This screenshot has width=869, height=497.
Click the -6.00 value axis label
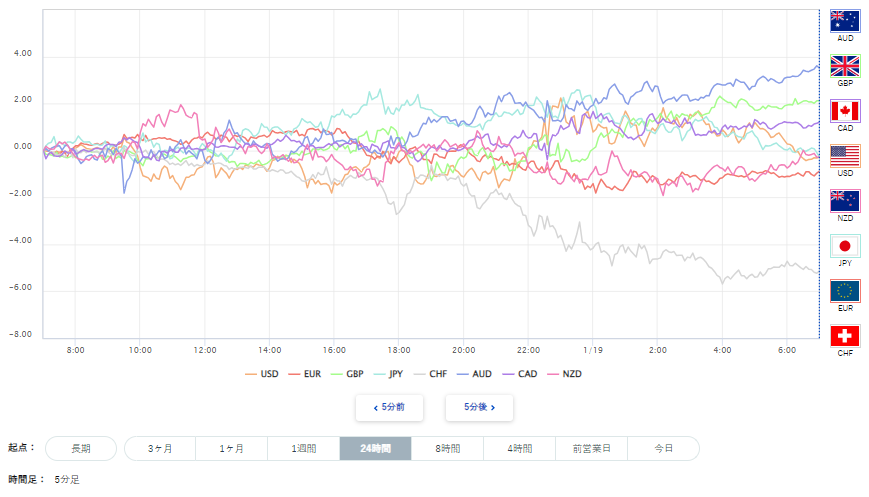21,287
